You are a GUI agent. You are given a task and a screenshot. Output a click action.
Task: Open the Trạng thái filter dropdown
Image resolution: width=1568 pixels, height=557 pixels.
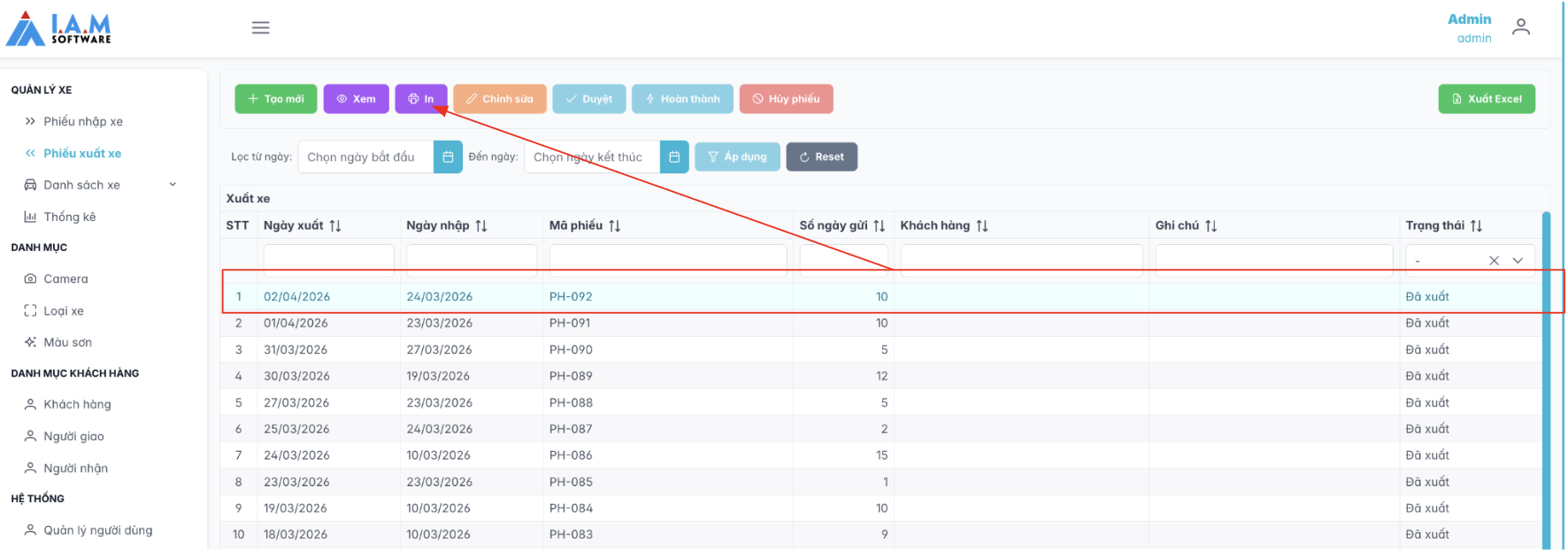[1518, 261]
